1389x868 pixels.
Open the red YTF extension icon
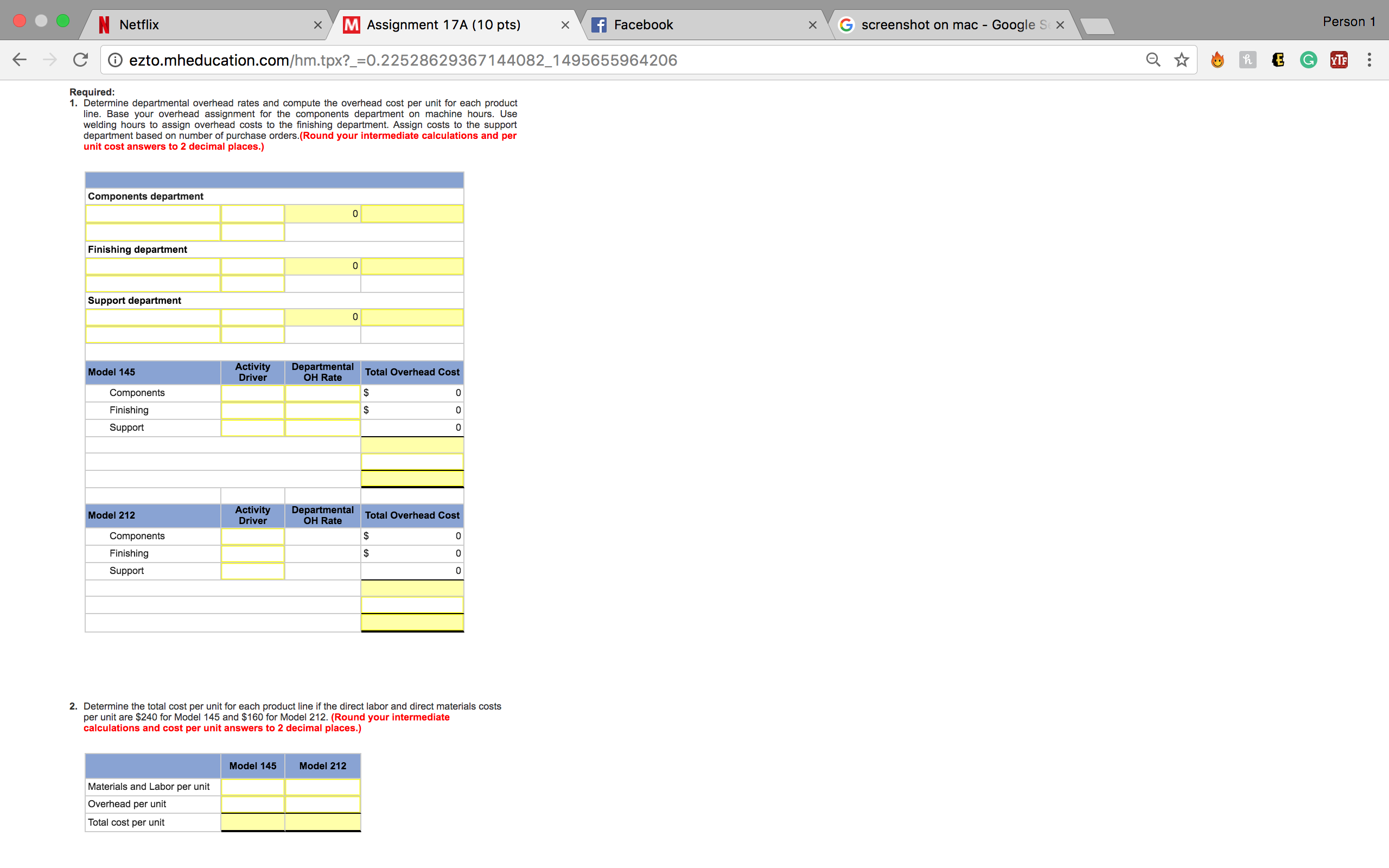coord(1339,60)
